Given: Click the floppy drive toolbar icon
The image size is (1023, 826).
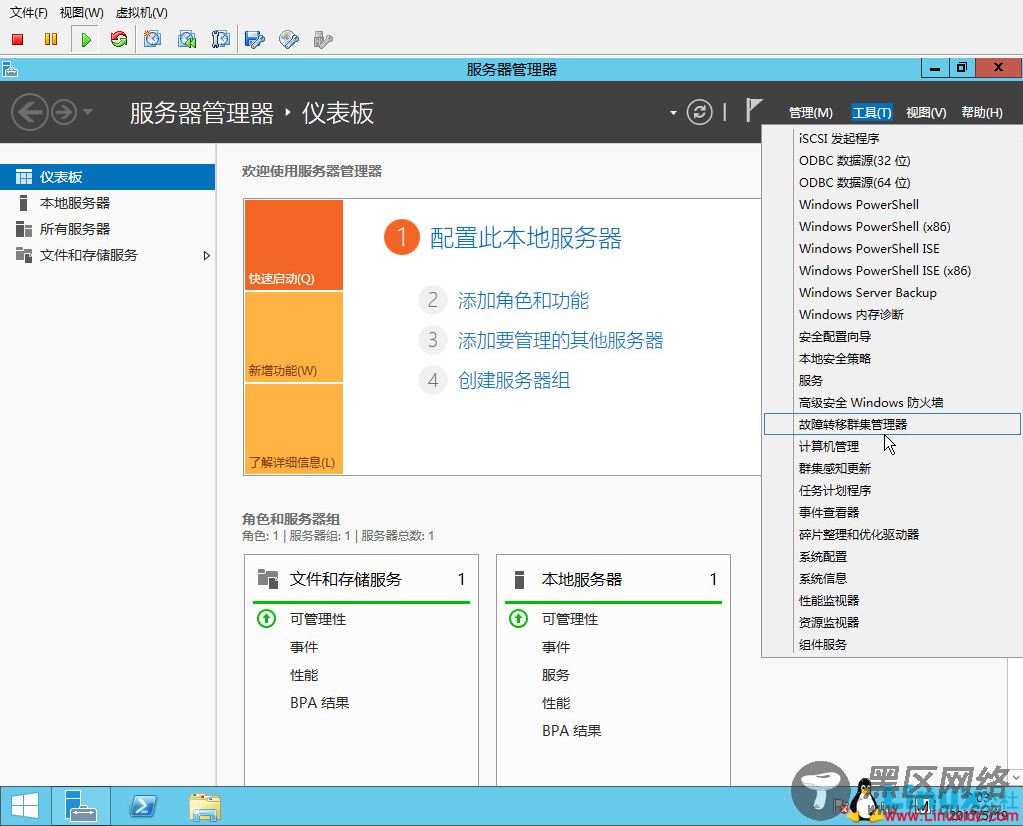Looking at the screenshot, I should click(254, 40).
